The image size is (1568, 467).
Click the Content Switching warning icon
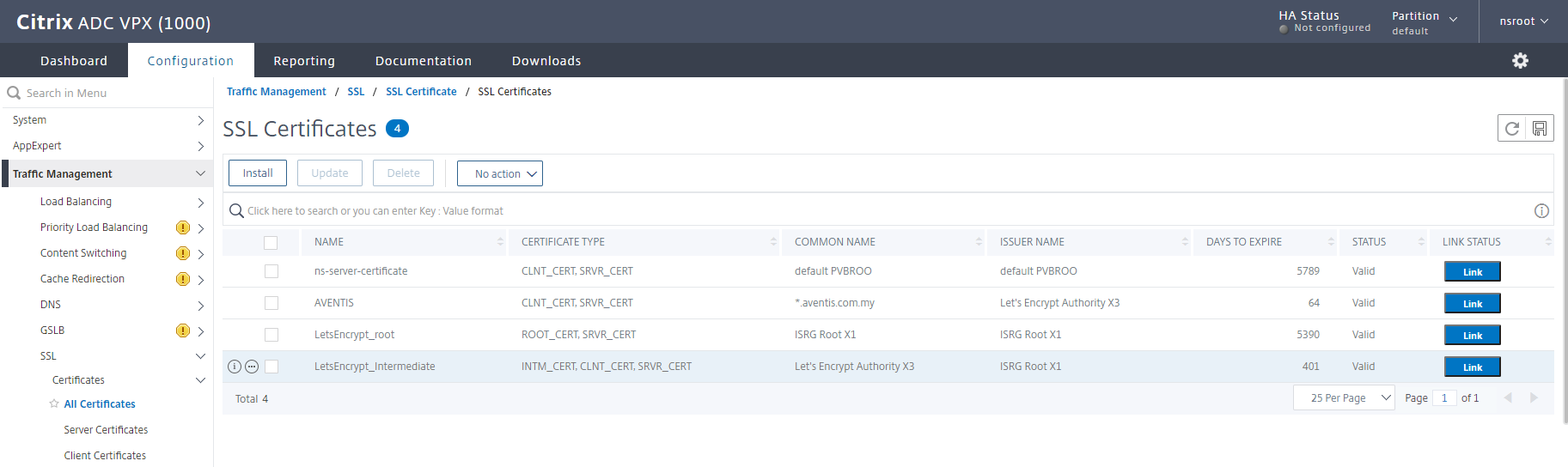tap(183, 253)
